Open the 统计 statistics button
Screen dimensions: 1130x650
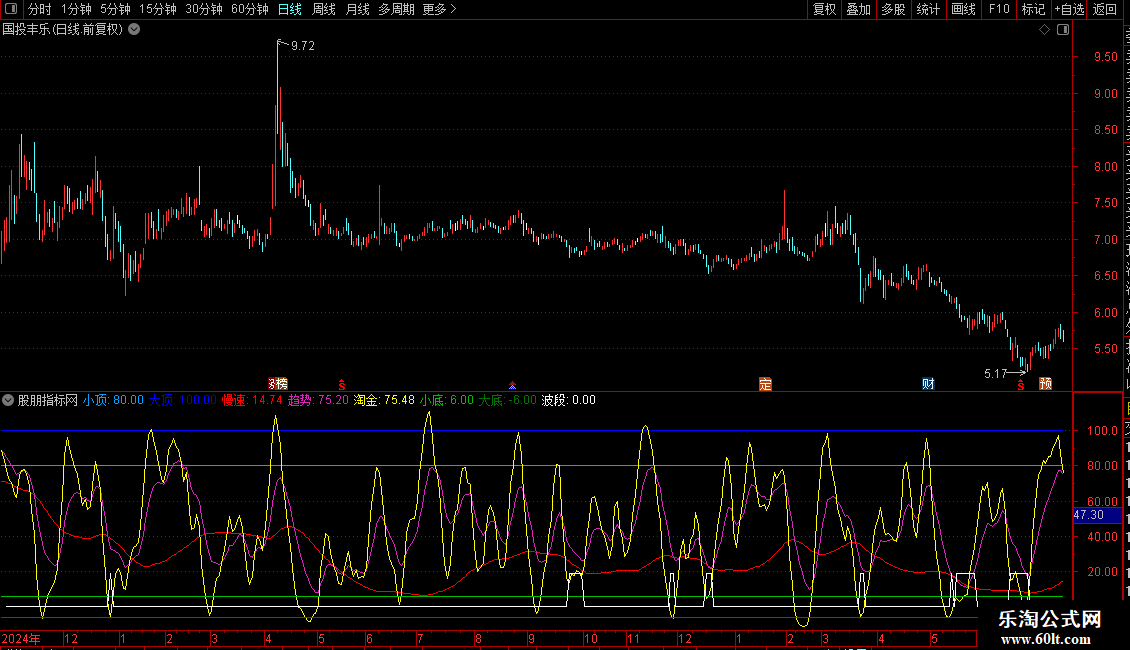(x=927, y=9)
